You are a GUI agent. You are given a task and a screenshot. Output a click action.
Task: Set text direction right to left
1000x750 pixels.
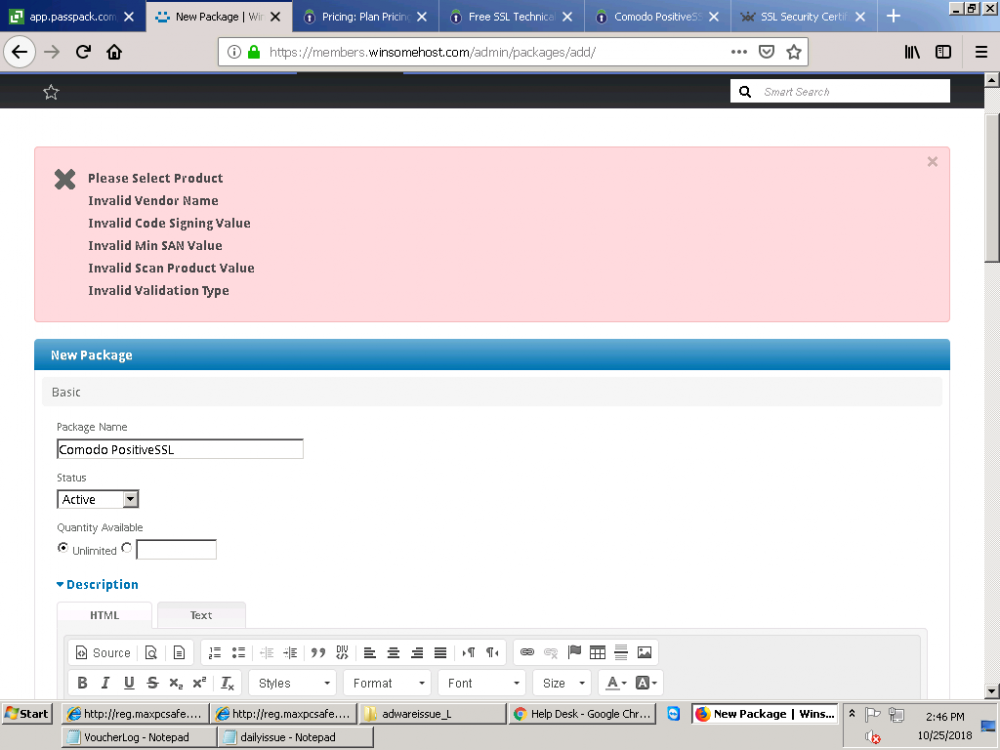coord(492,652)
